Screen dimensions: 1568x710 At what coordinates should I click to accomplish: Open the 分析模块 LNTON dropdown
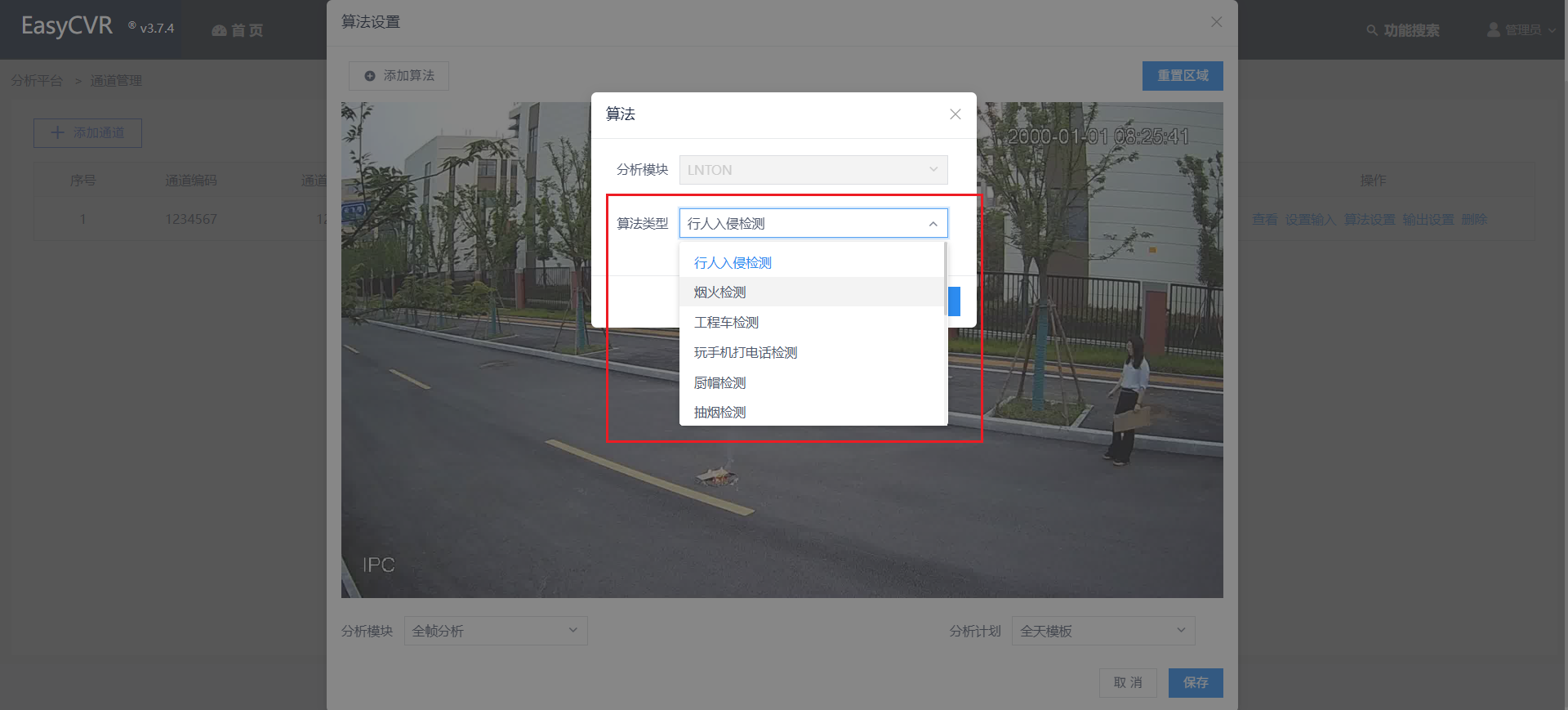[x=813, y=170]
